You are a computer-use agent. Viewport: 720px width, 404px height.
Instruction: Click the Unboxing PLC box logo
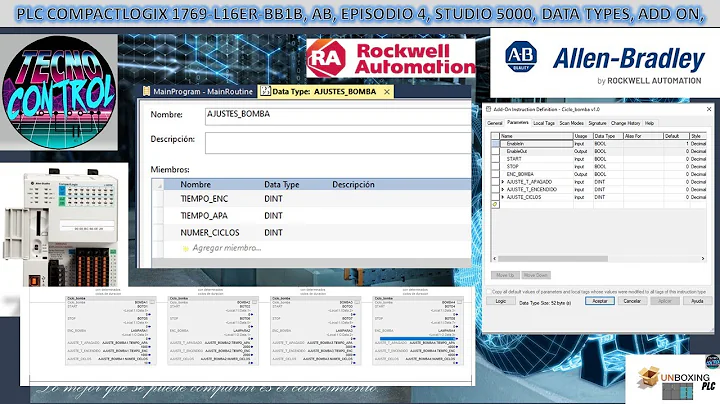[648, 378]
